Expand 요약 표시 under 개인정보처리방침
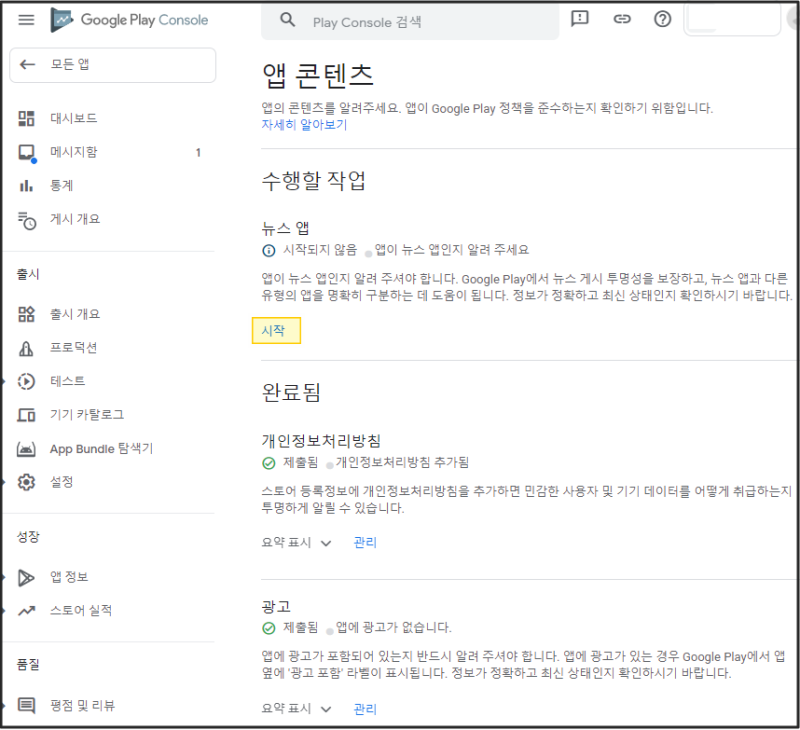 coord(296,542)
